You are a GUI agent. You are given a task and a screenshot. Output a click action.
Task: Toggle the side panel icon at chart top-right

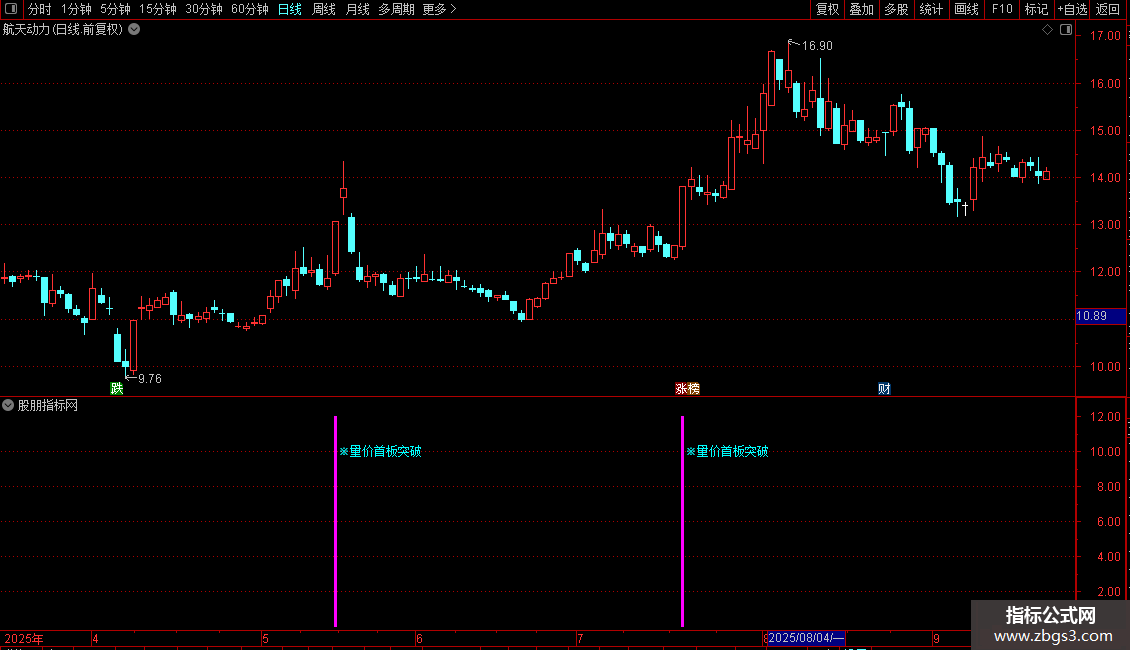pyautogui.click(x=1066, y=30)
